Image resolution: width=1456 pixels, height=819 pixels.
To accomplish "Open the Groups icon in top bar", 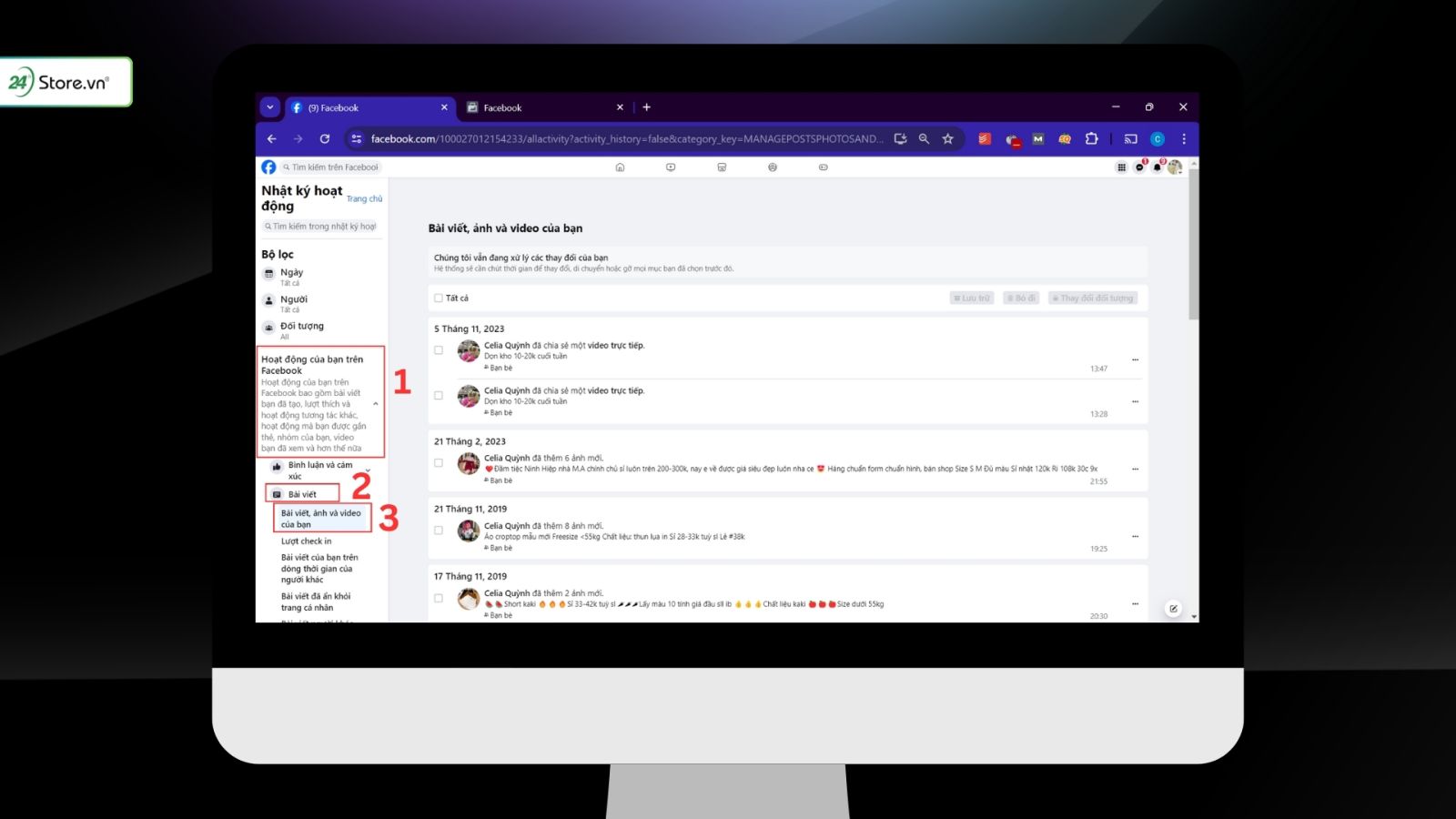I will [x=773, y=167].
